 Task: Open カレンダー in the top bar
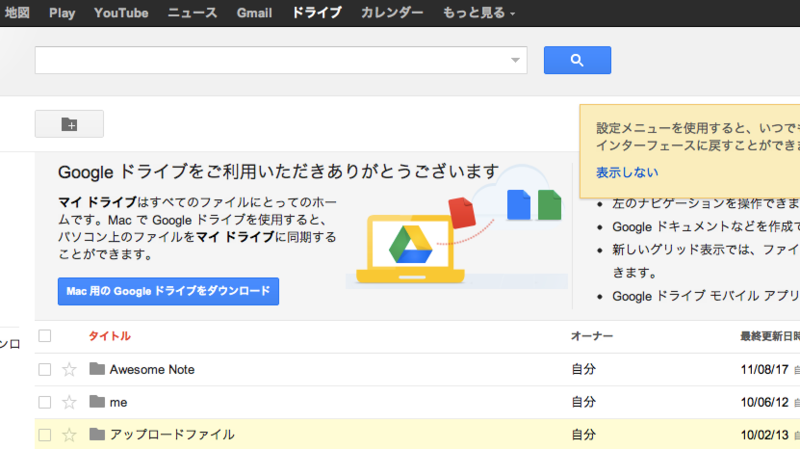click(392, 13)
